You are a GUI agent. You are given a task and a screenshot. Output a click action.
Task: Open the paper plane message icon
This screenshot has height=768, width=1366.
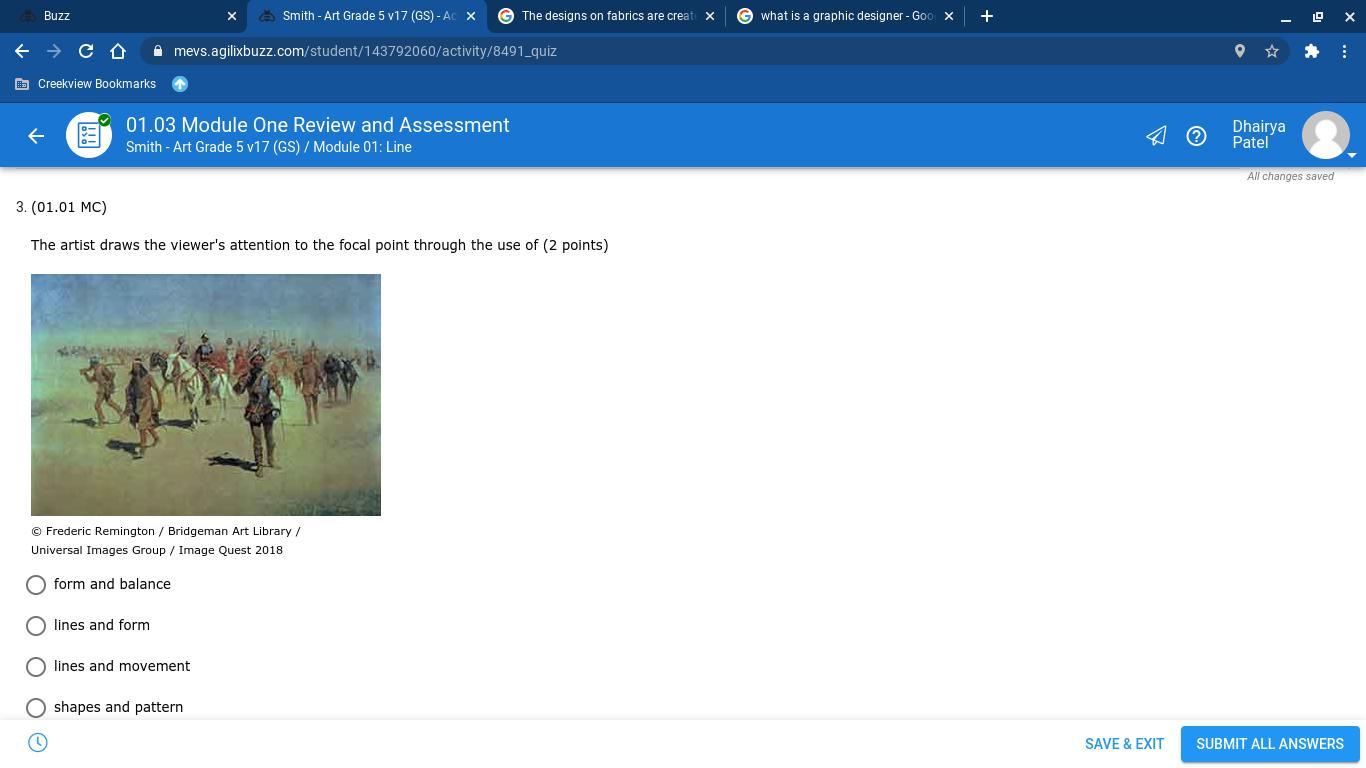pos(1156,136)
